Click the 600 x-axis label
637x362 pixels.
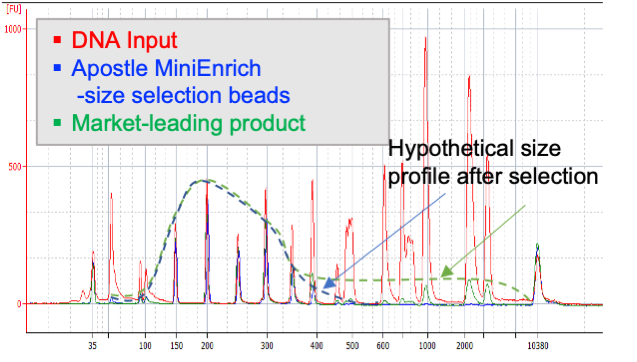[383, 346]
